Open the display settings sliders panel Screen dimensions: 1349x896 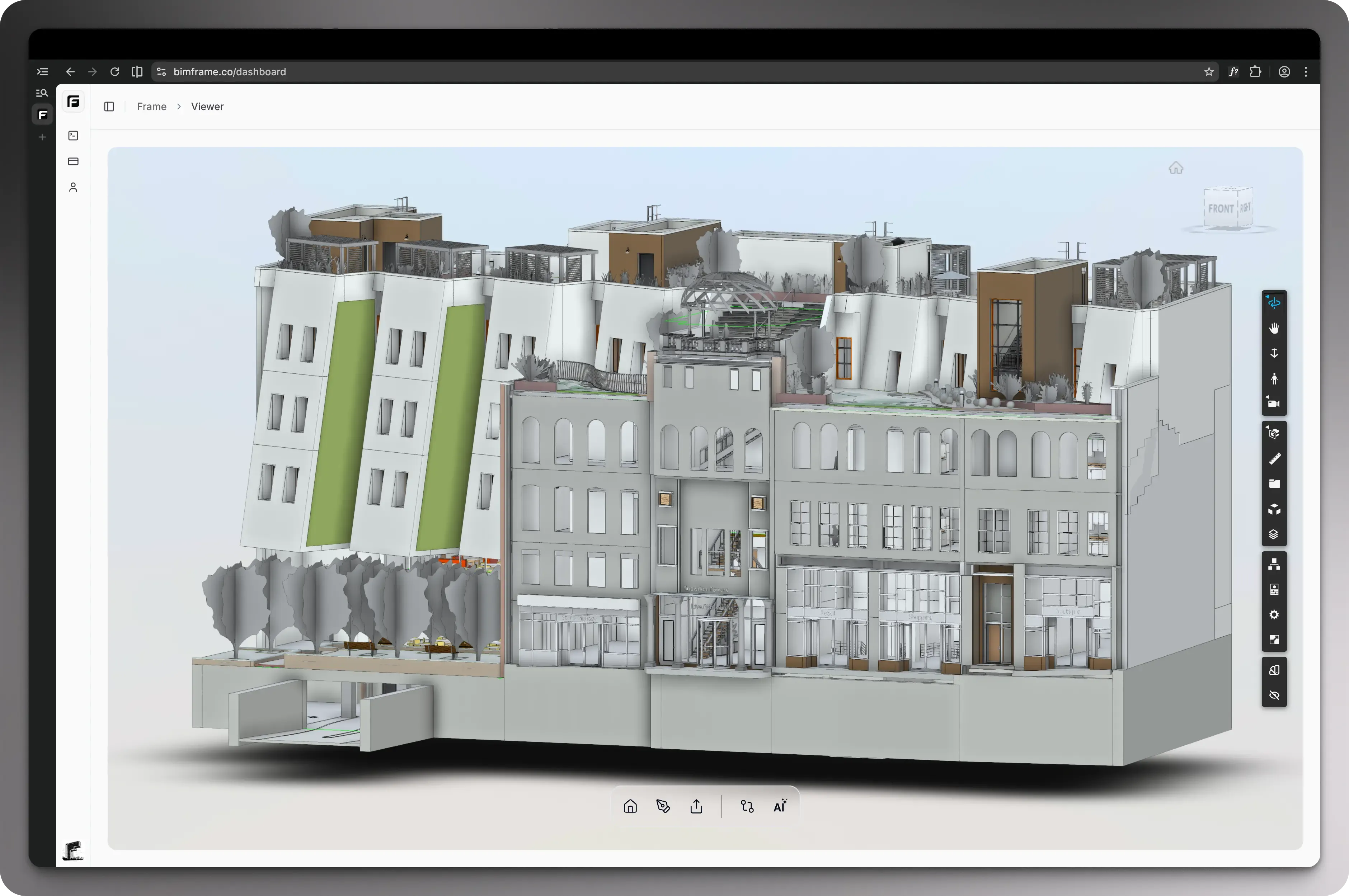coord(1275,589)
